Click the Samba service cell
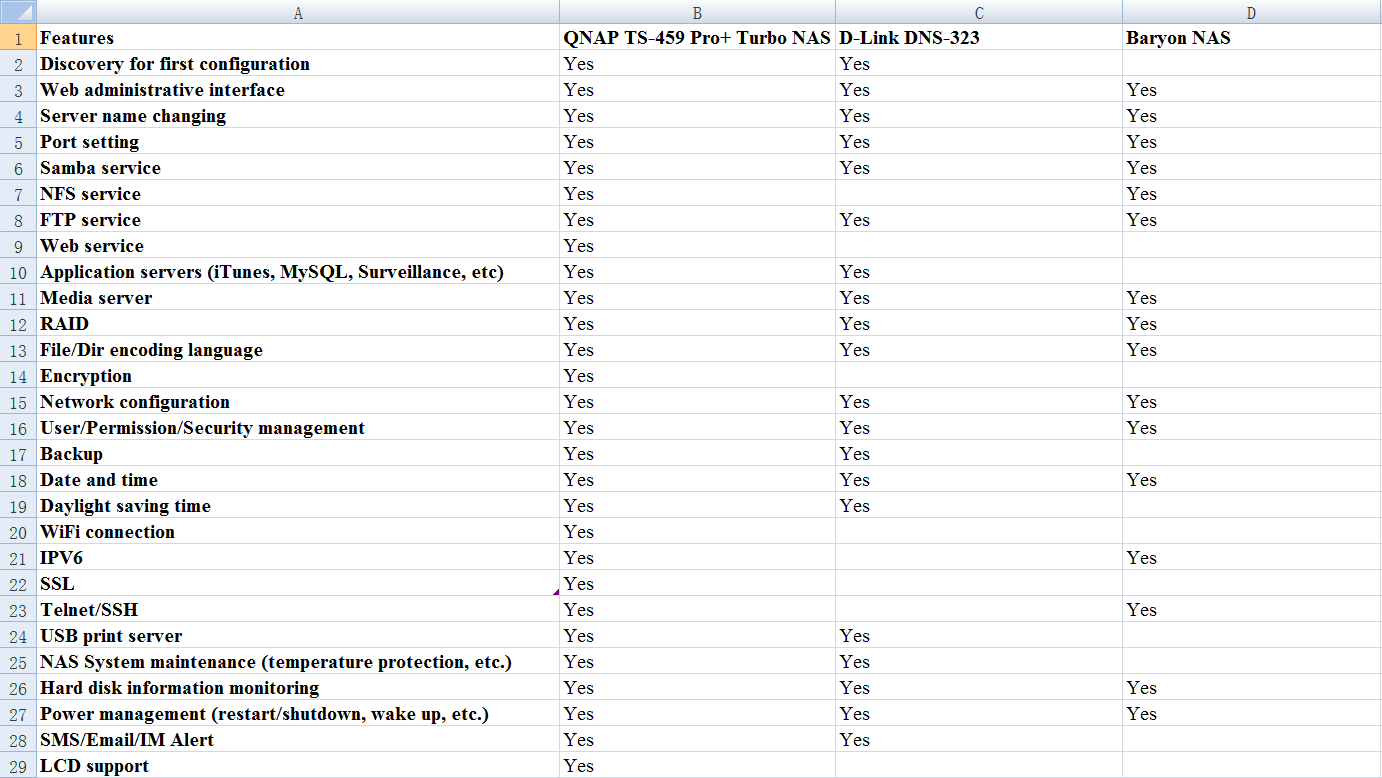The height and width of the screenshot is (778, 1382). (x=100, y=168)
